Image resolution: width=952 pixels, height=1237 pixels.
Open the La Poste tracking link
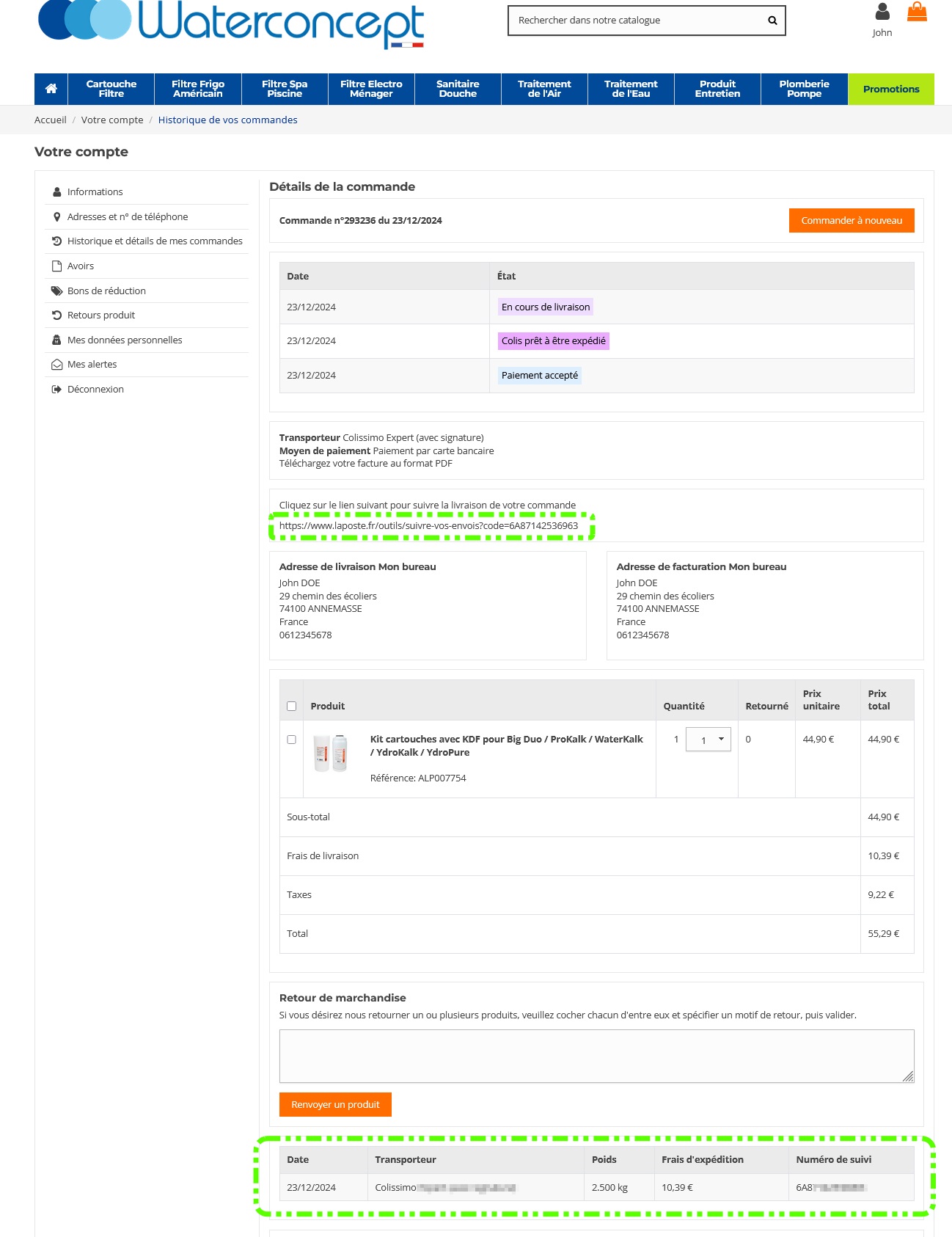428,526
